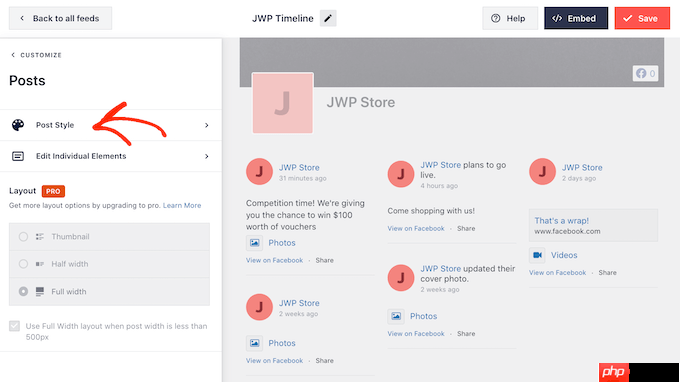Select the Full width layout radio button
The image size is (680, 382).
(x=23, y=291)
